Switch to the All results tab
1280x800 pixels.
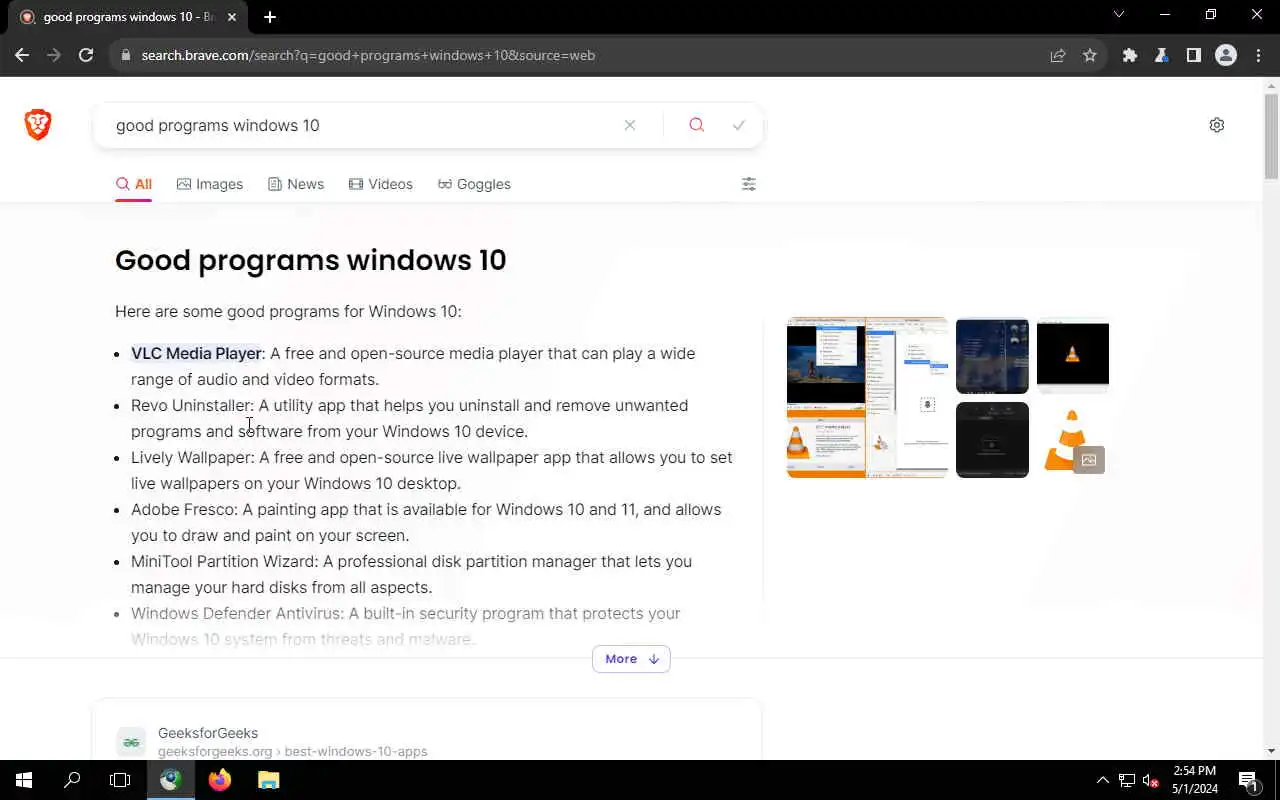(134, 184)
